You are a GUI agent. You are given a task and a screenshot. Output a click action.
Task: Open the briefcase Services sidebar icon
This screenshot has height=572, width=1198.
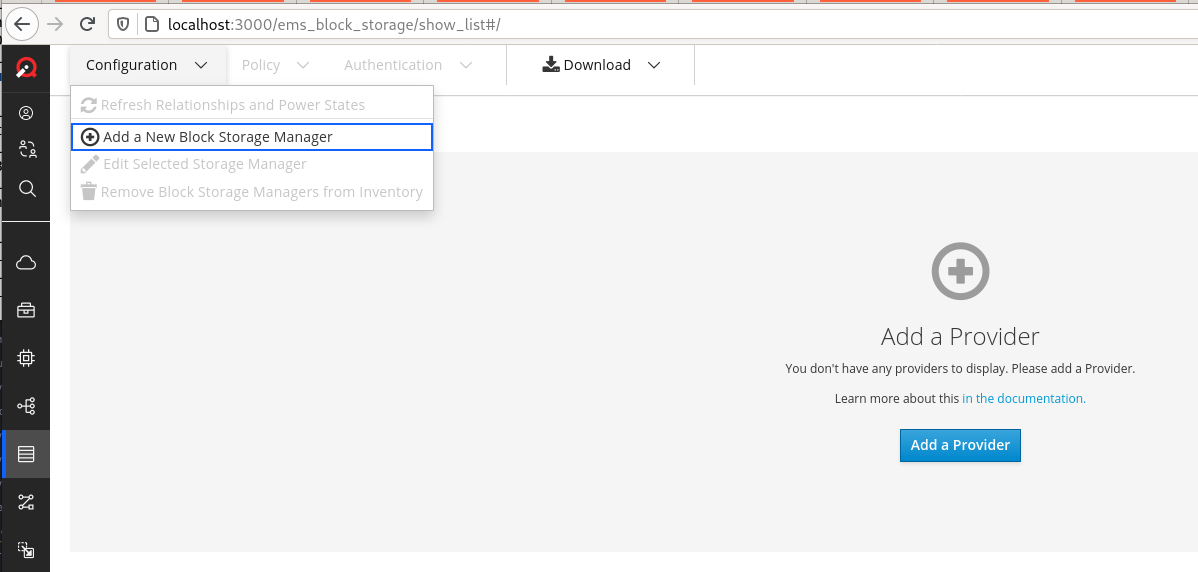tap(26, 310)
